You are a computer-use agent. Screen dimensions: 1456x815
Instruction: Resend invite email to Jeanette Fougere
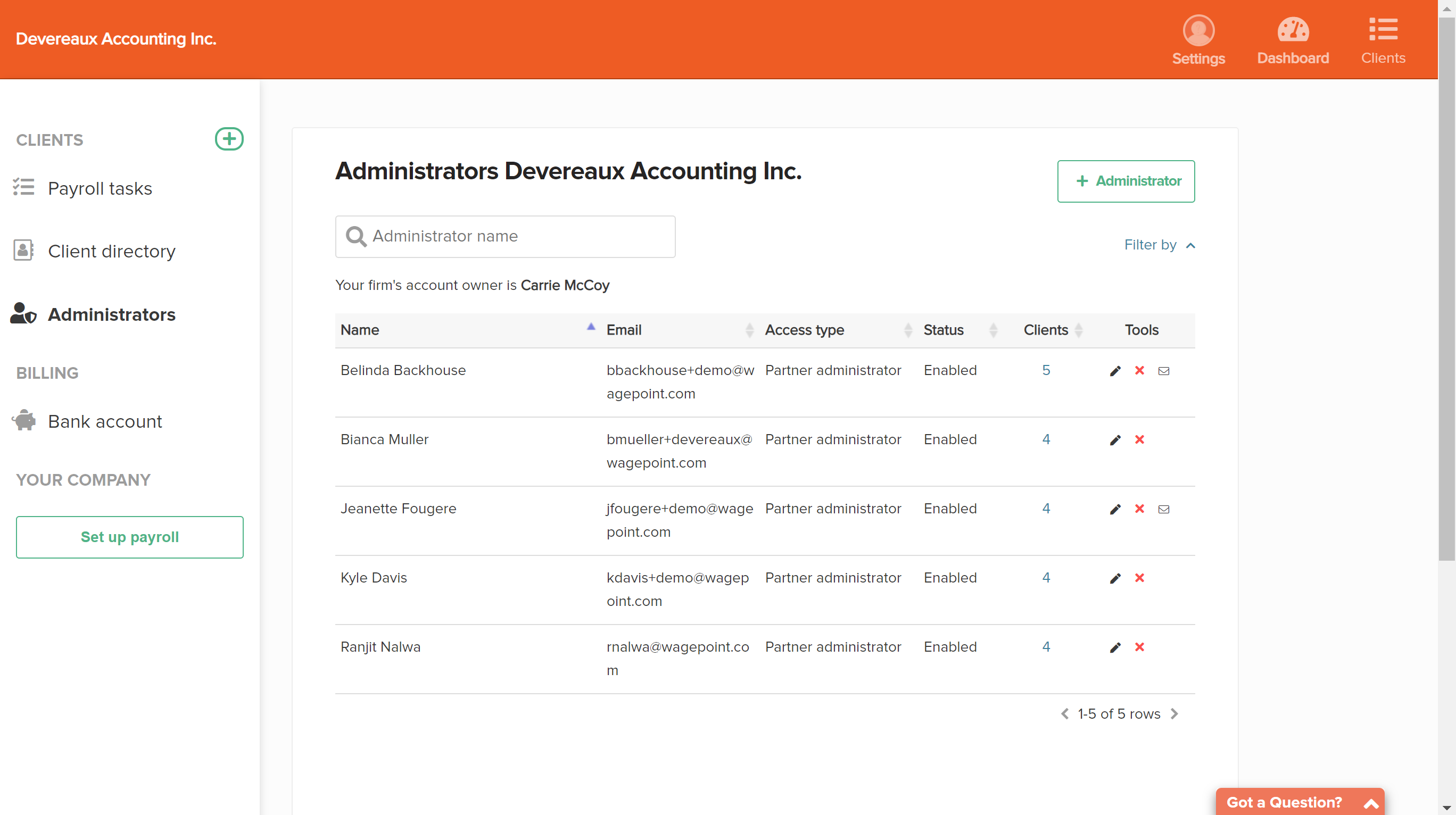pyautogui.click(x=1164, y=509)
